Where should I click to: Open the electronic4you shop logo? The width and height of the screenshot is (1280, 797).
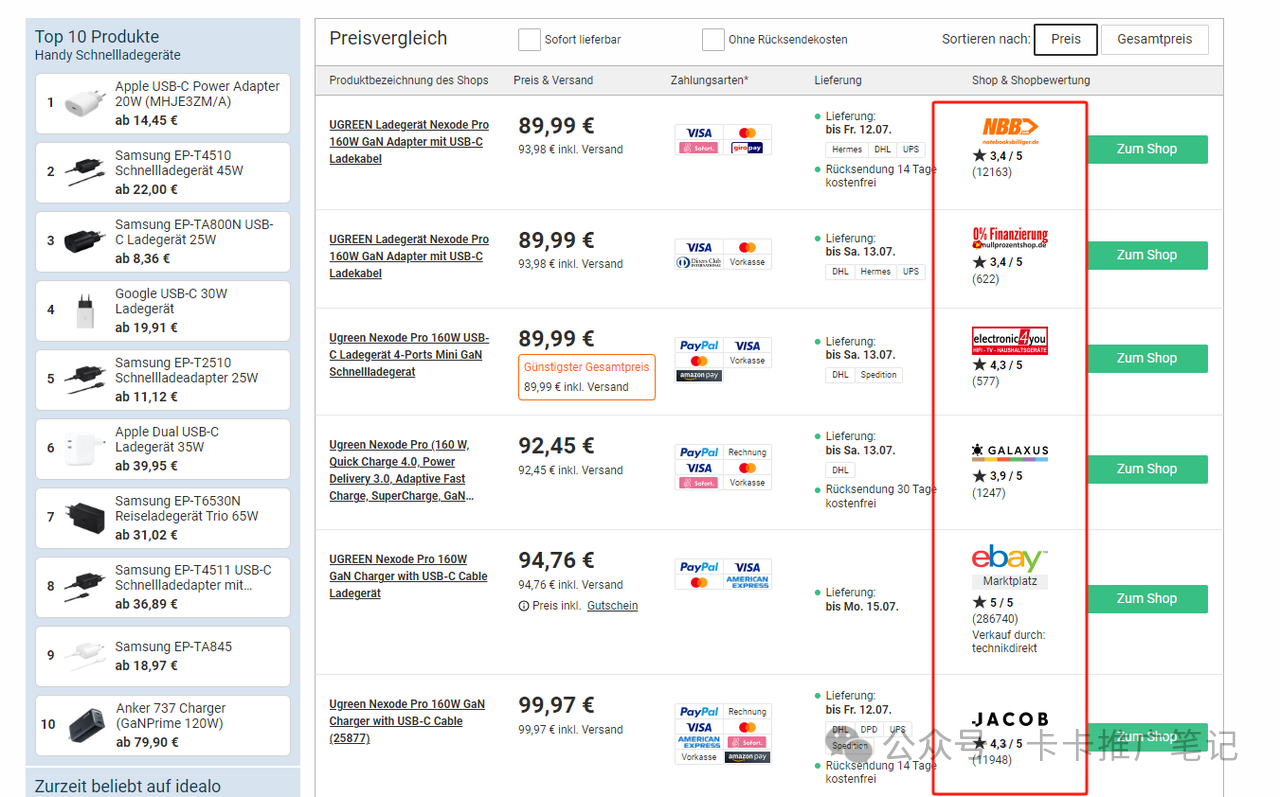coord(1010,341)
